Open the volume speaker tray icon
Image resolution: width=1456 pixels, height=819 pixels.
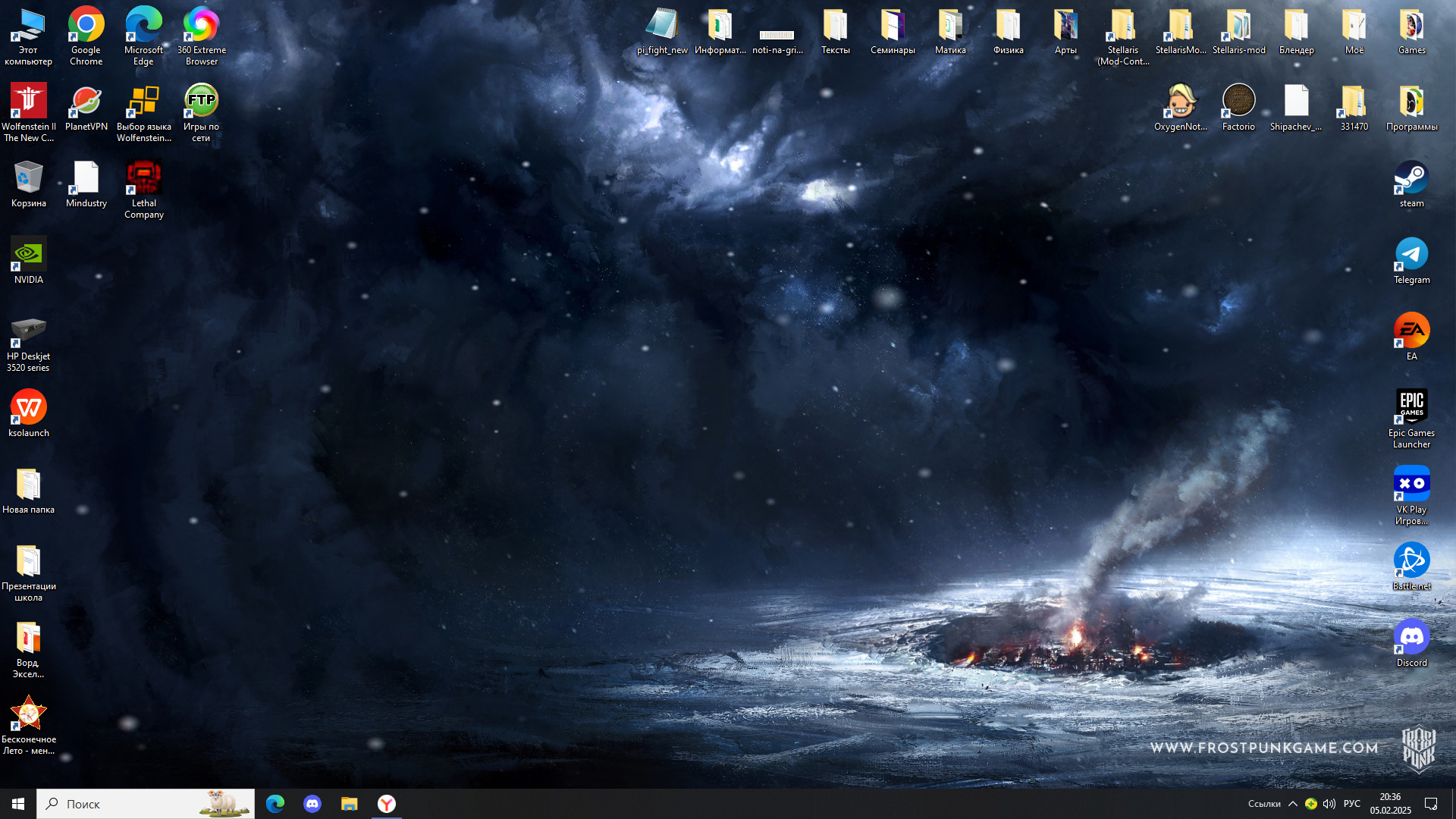point(1329,804)
